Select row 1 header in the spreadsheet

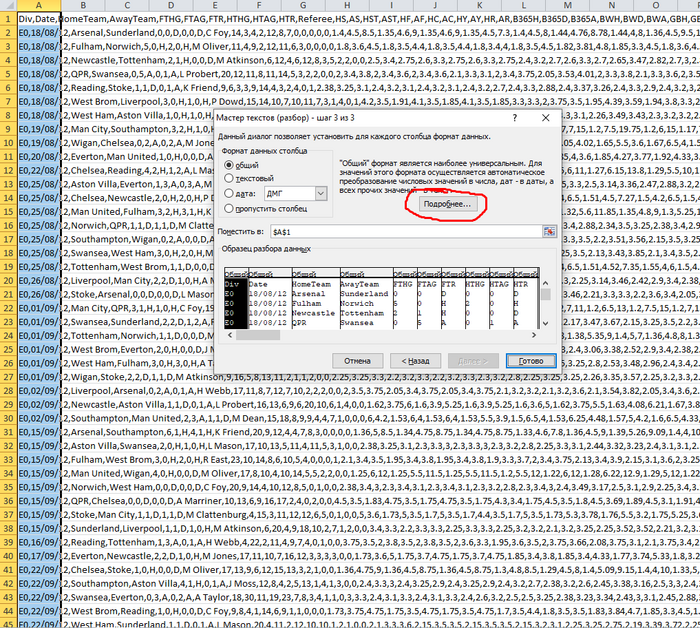(x=8, y=19)
